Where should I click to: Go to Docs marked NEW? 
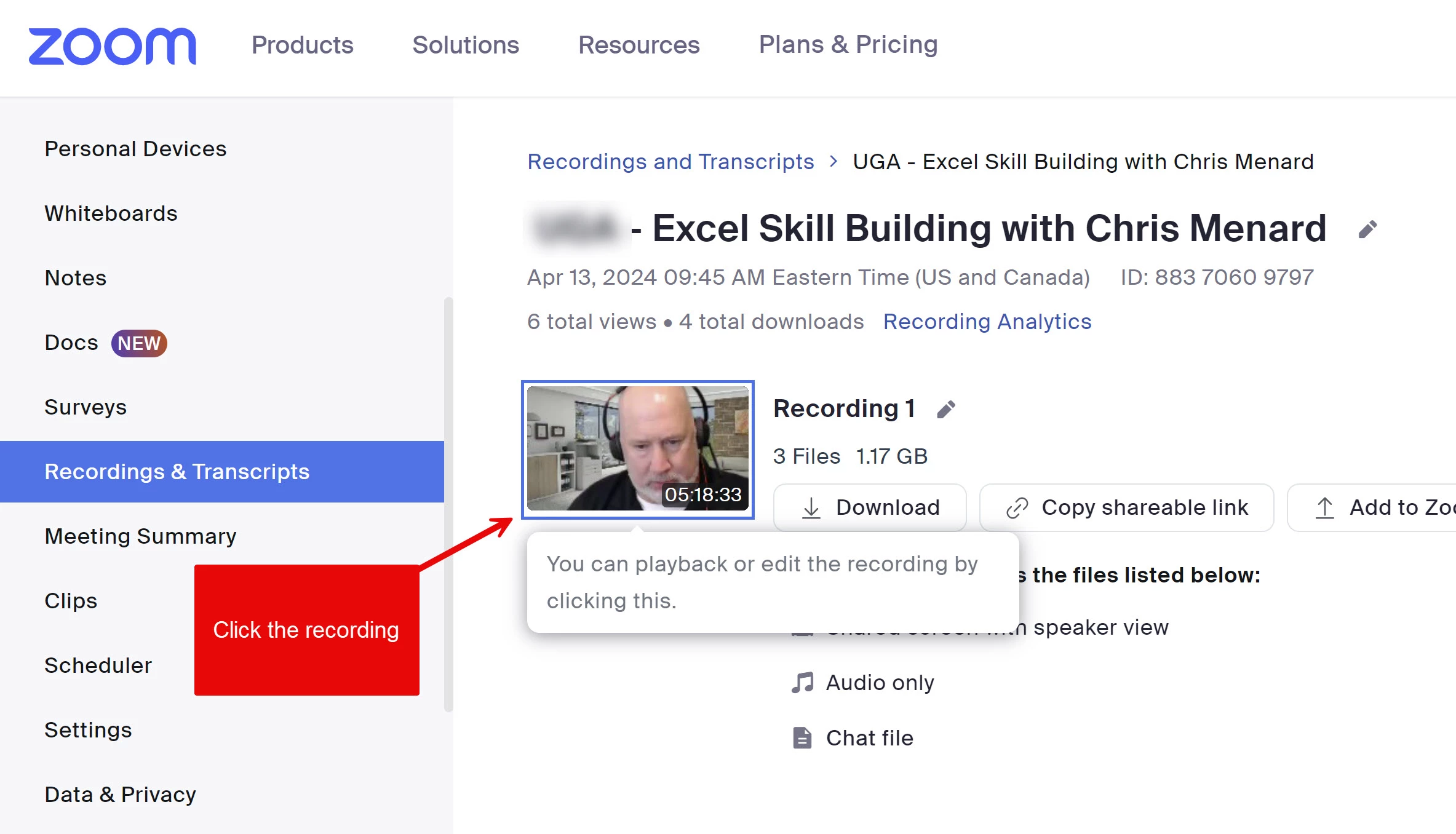71,343
